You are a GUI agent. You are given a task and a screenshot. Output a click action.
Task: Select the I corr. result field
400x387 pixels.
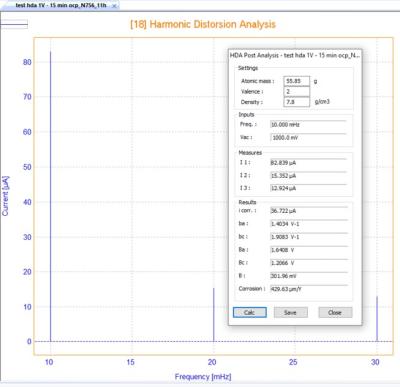point(308,211)
